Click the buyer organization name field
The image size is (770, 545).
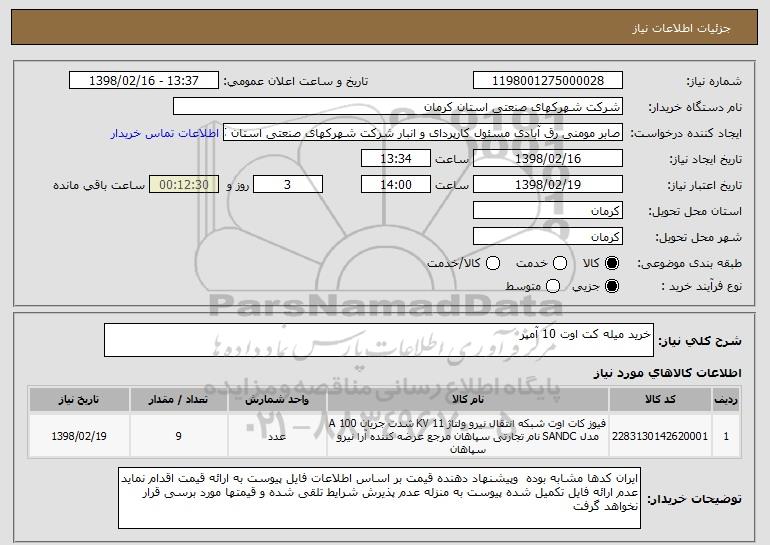398,107
